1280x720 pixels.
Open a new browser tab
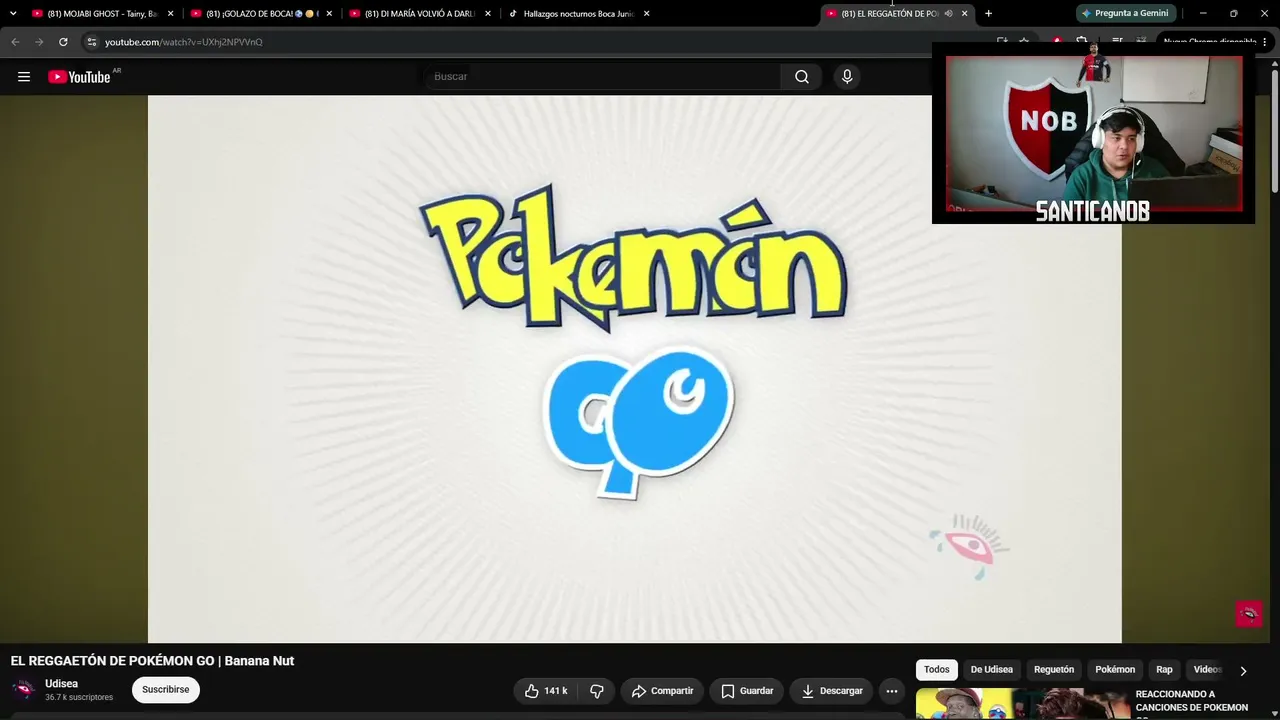(988, 14)
